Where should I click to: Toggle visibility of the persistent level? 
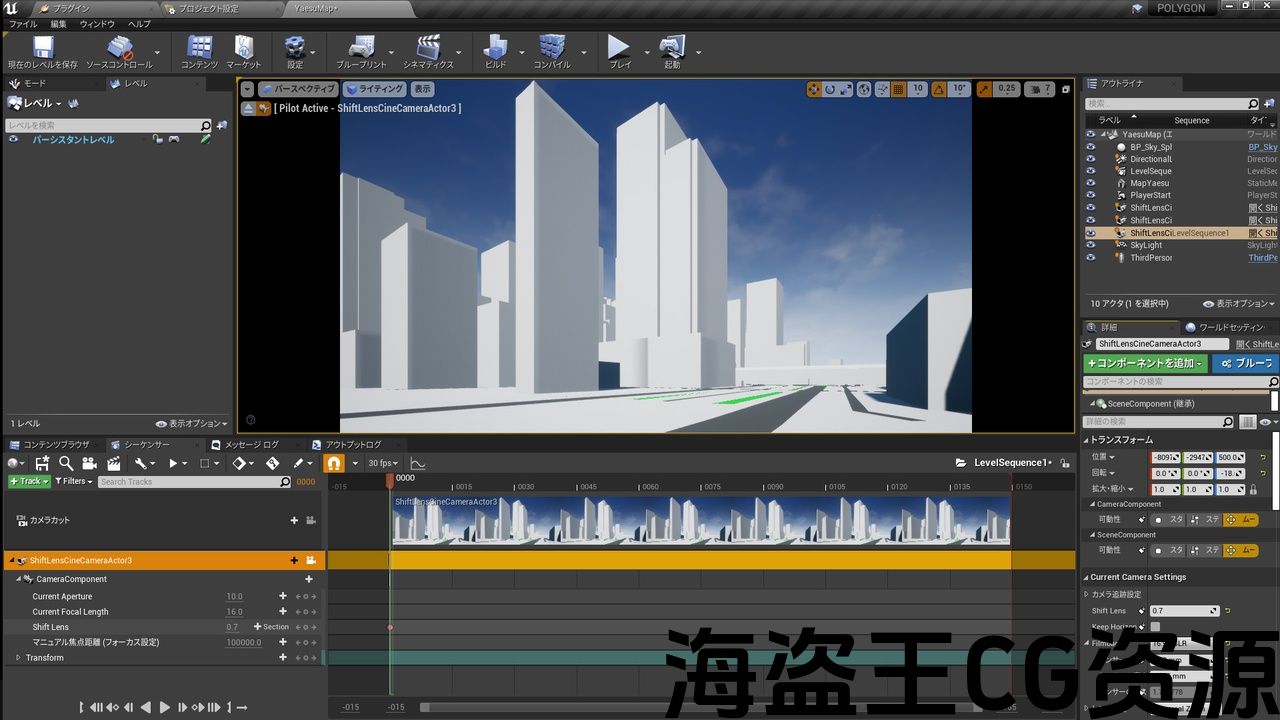pos(13,140)
